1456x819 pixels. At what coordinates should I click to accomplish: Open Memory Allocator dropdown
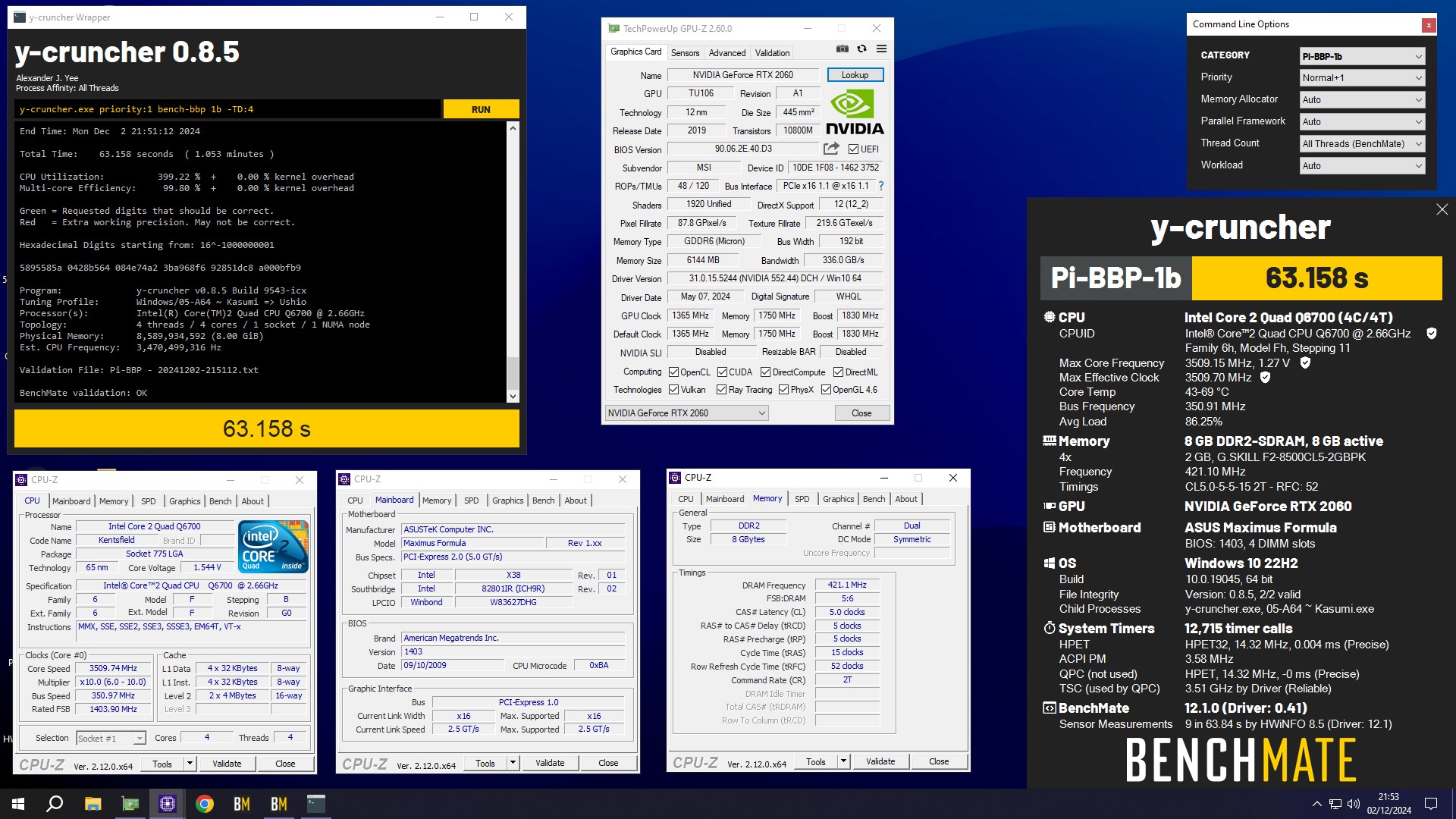[1362, 100]
